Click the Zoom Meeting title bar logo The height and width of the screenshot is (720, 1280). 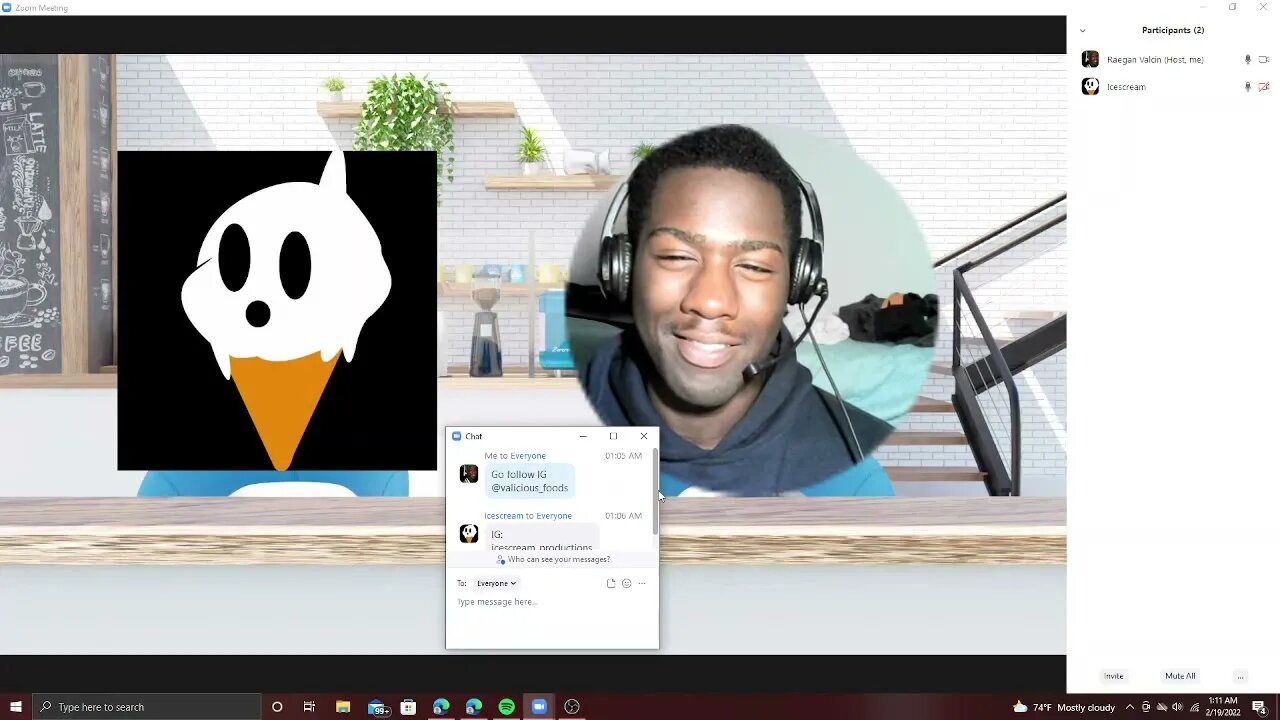coord(7,7)
